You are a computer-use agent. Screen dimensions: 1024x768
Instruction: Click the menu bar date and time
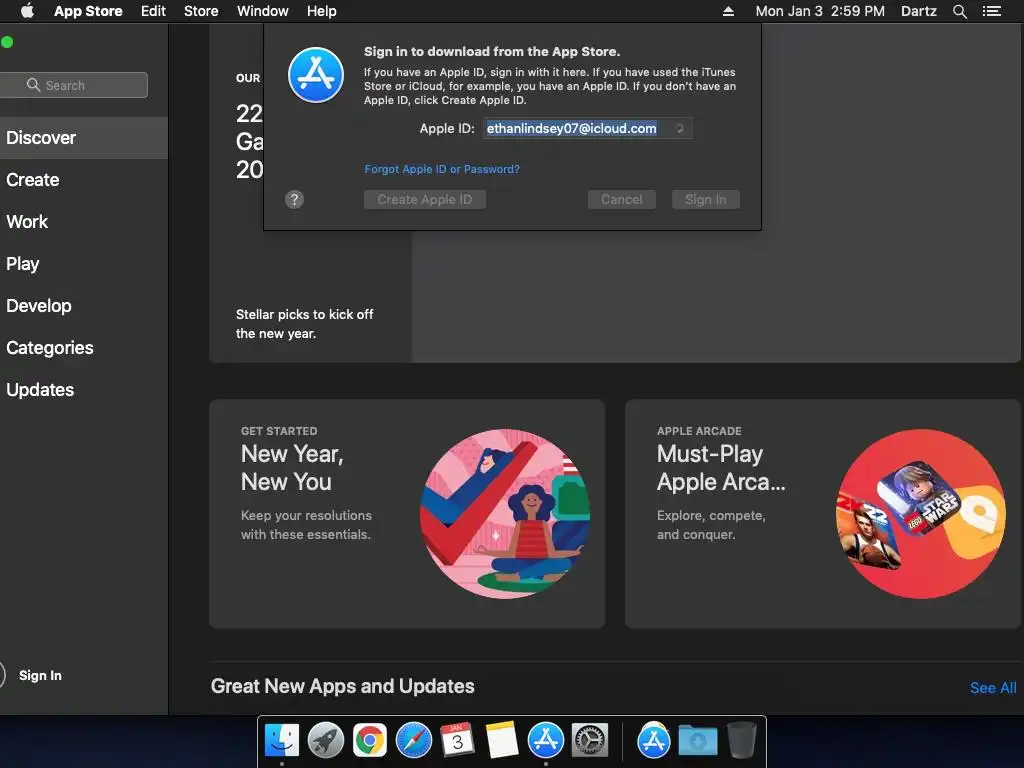820,11
